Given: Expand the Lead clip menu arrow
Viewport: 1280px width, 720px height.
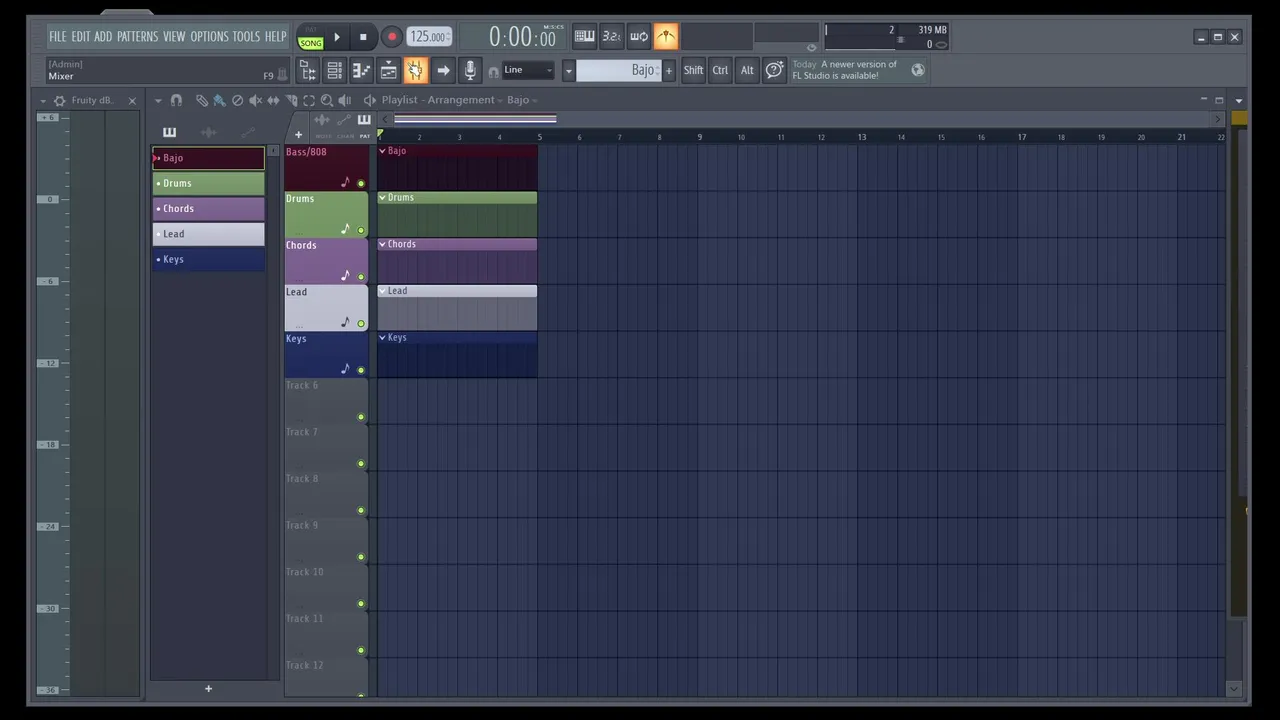Looking at the screenshot, I should [x=382, y=291].
